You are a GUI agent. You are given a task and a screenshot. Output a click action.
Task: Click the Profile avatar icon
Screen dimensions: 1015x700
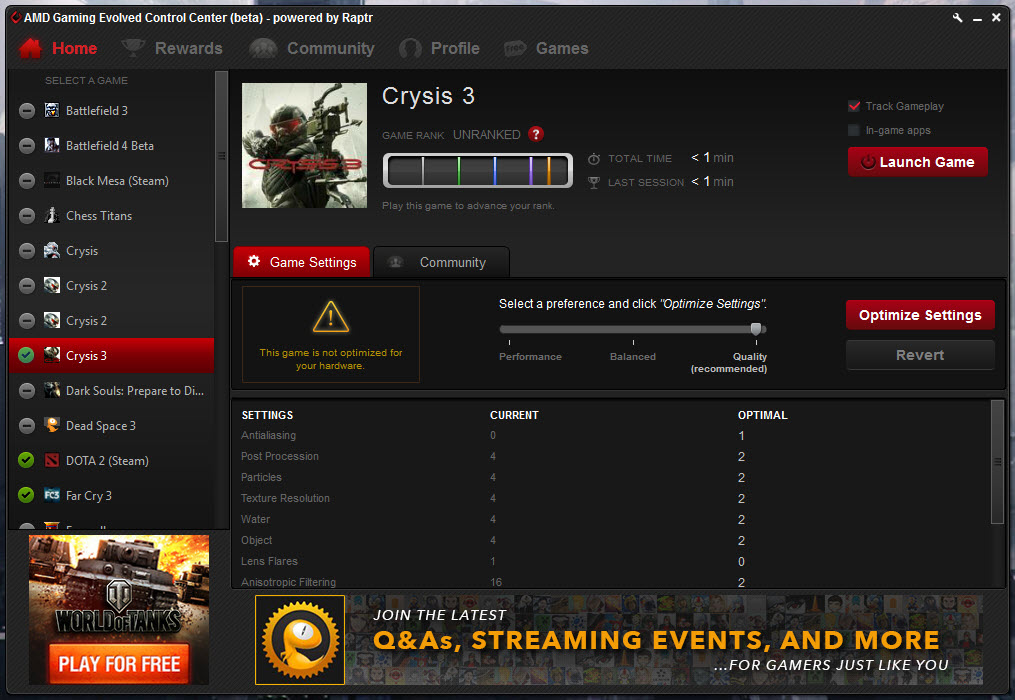410,49
